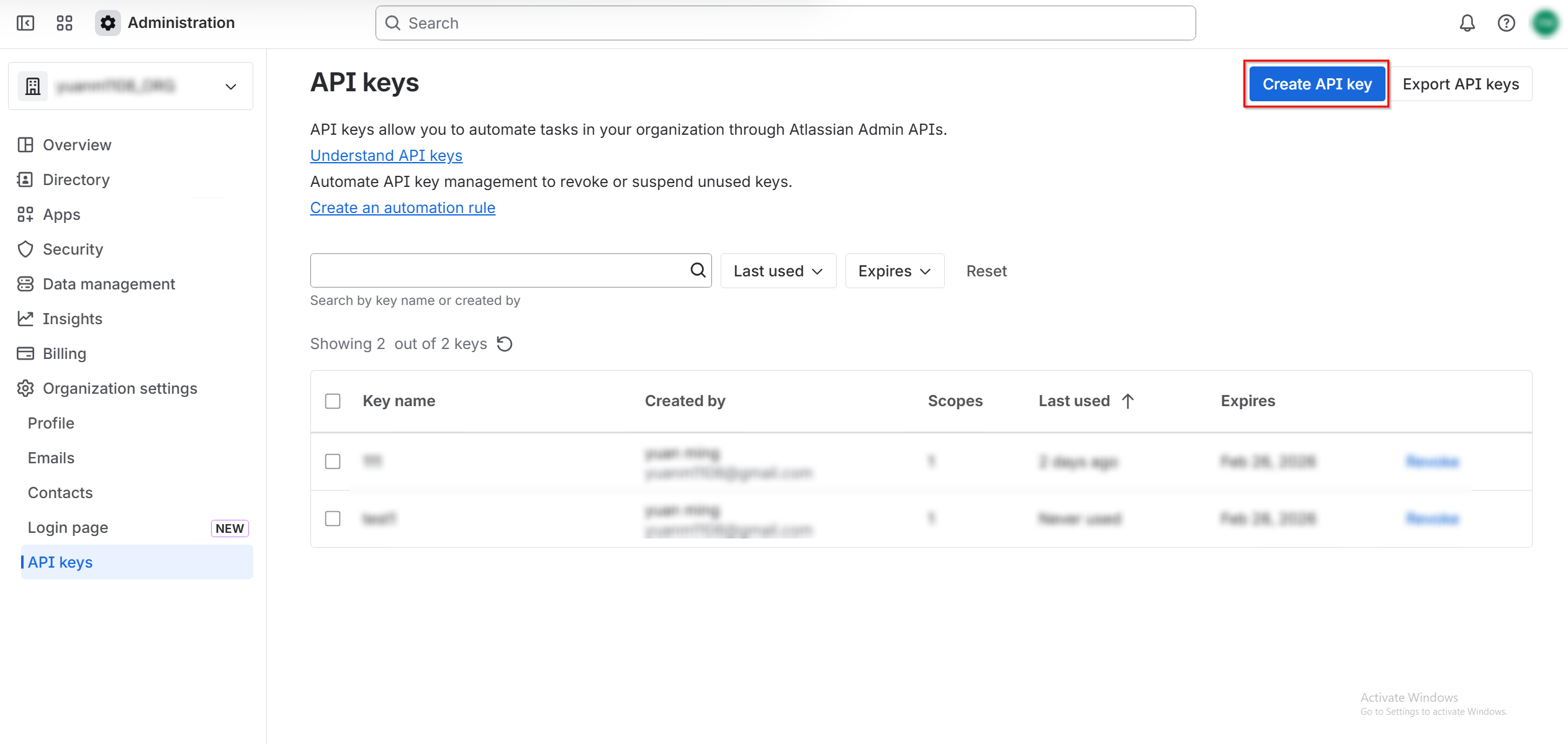Check the second API key row
The height and width of the screenshot is (744, 1568).
tap(333, 519)
